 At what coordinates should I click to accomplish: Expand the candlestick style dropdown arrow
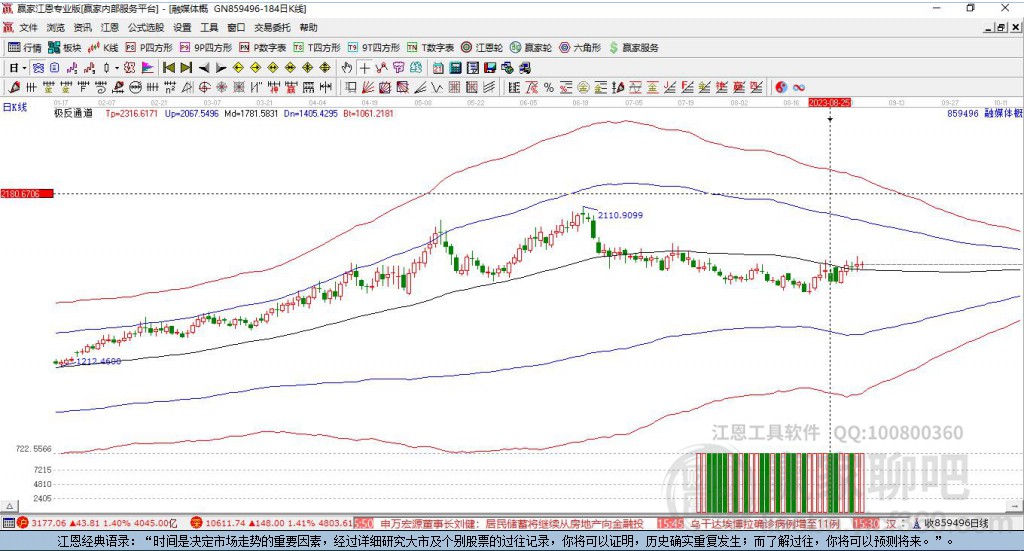point(117,68)
